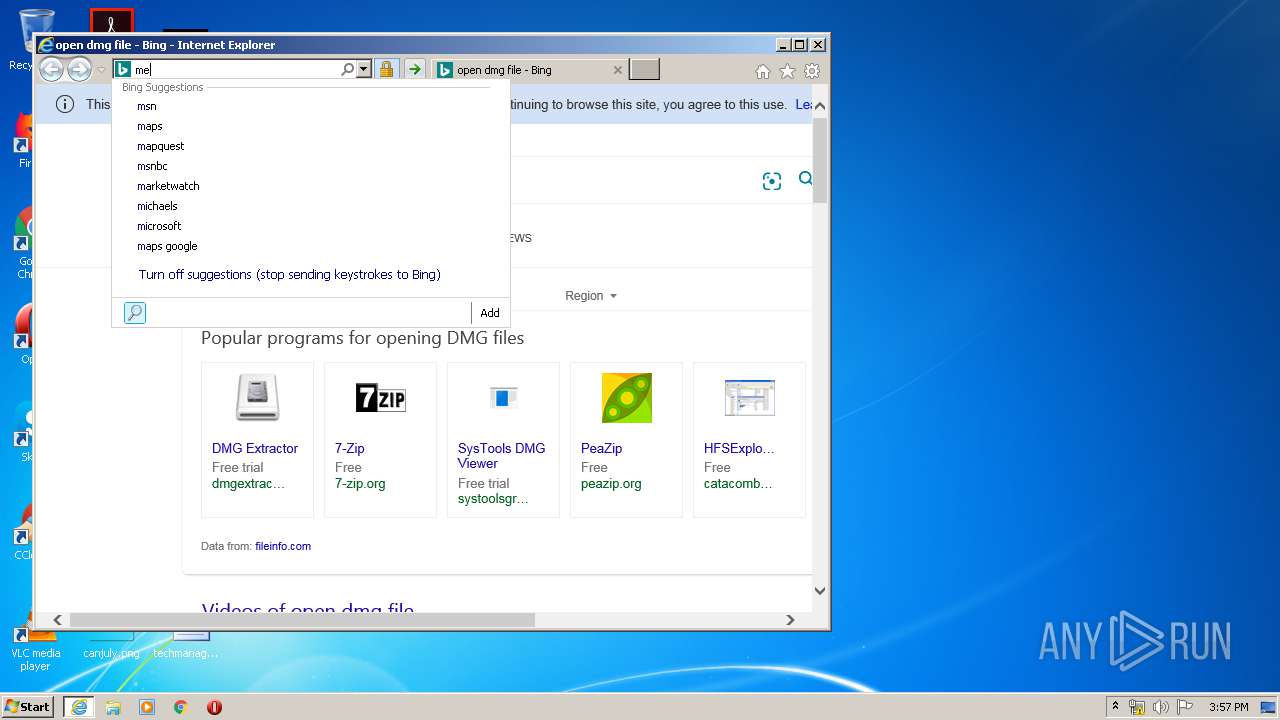
Task: Expand the Region filter dropdown
Action: pyautogui.click(x=591, y=296)
